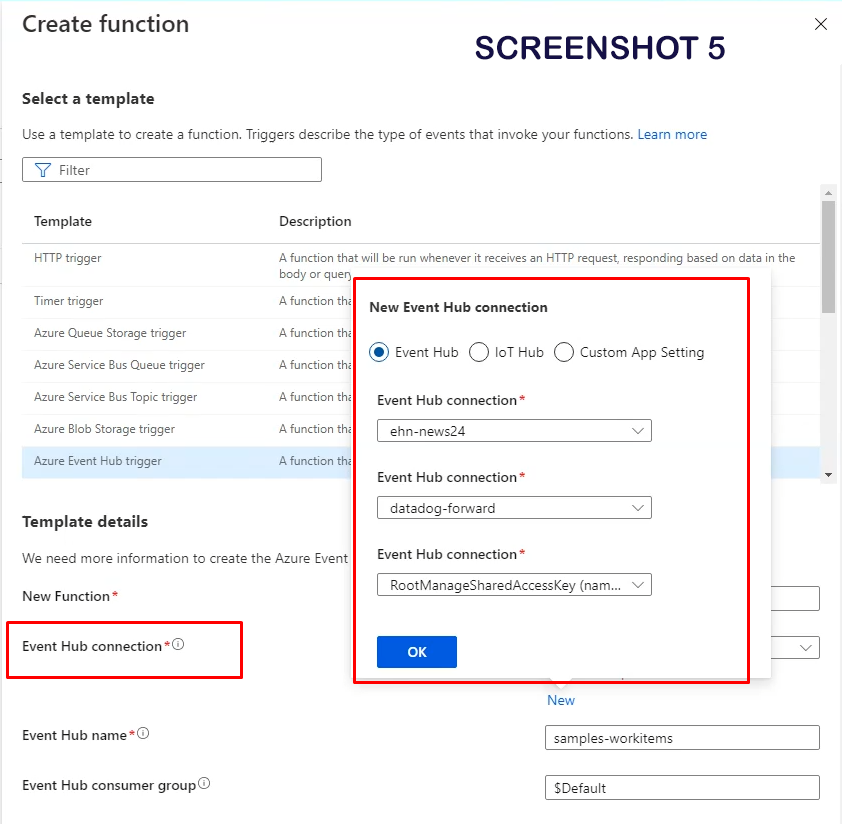
Task: Click the template list vertical scrollbar
Action: [828, 260]
